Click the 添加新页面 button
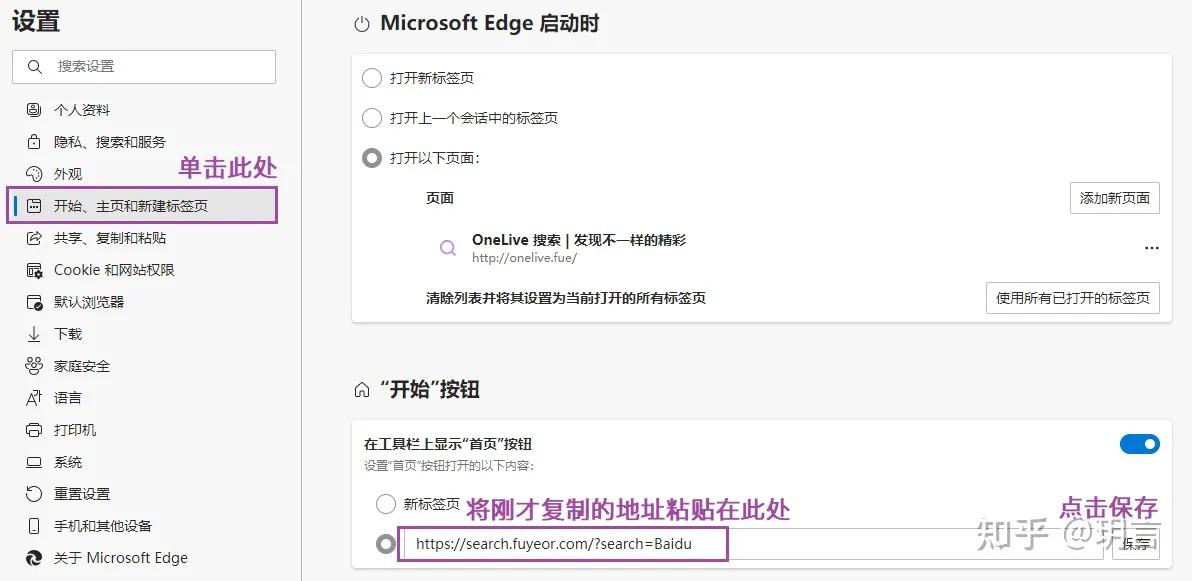Screen dimensions: 1192x581 point(1114,197)
